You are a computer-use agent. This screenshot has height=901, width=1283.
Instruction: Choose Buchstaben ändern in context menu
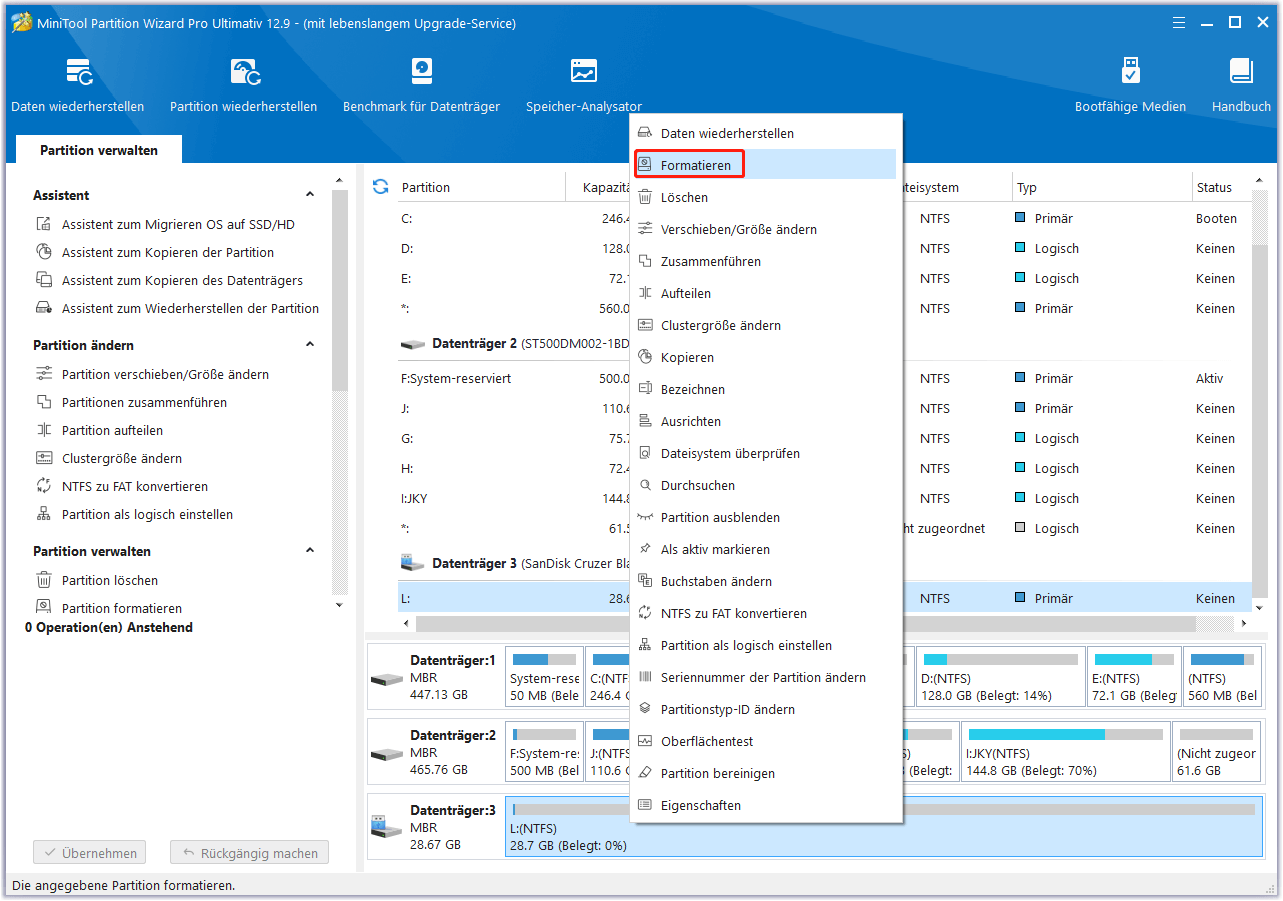[x=765, y=581]
